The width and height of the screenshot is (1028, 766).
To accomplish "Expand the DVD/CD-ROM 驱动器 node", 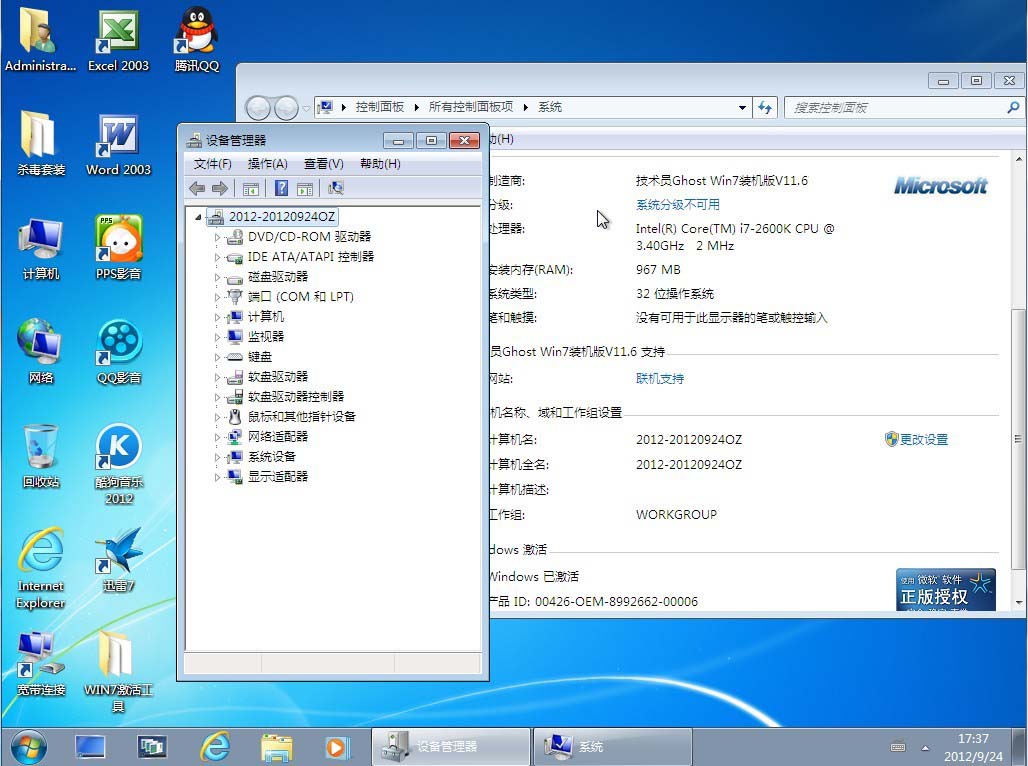I will point(217,237).
